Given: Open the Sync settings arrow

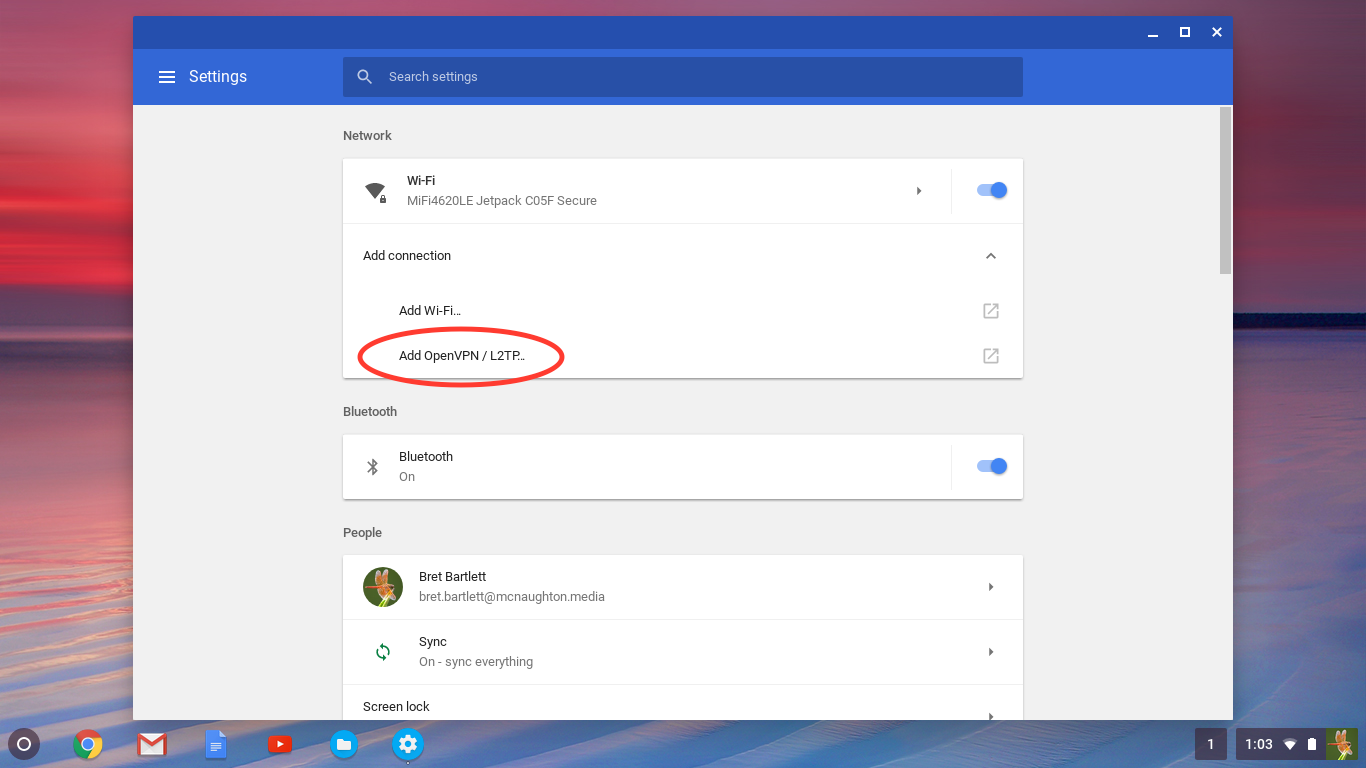Looking at the screenshot, I should click(x=990, y=652).
